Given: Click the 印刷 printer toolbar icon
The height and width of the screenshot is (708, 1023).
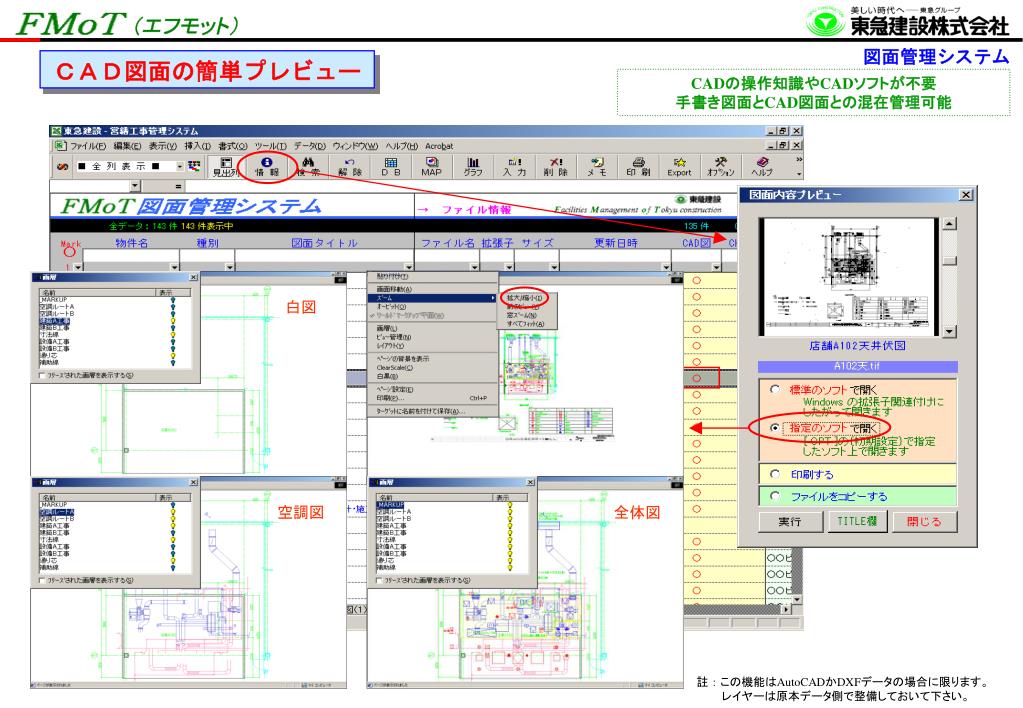Looking at the screenshot, I should pos(638,166).
